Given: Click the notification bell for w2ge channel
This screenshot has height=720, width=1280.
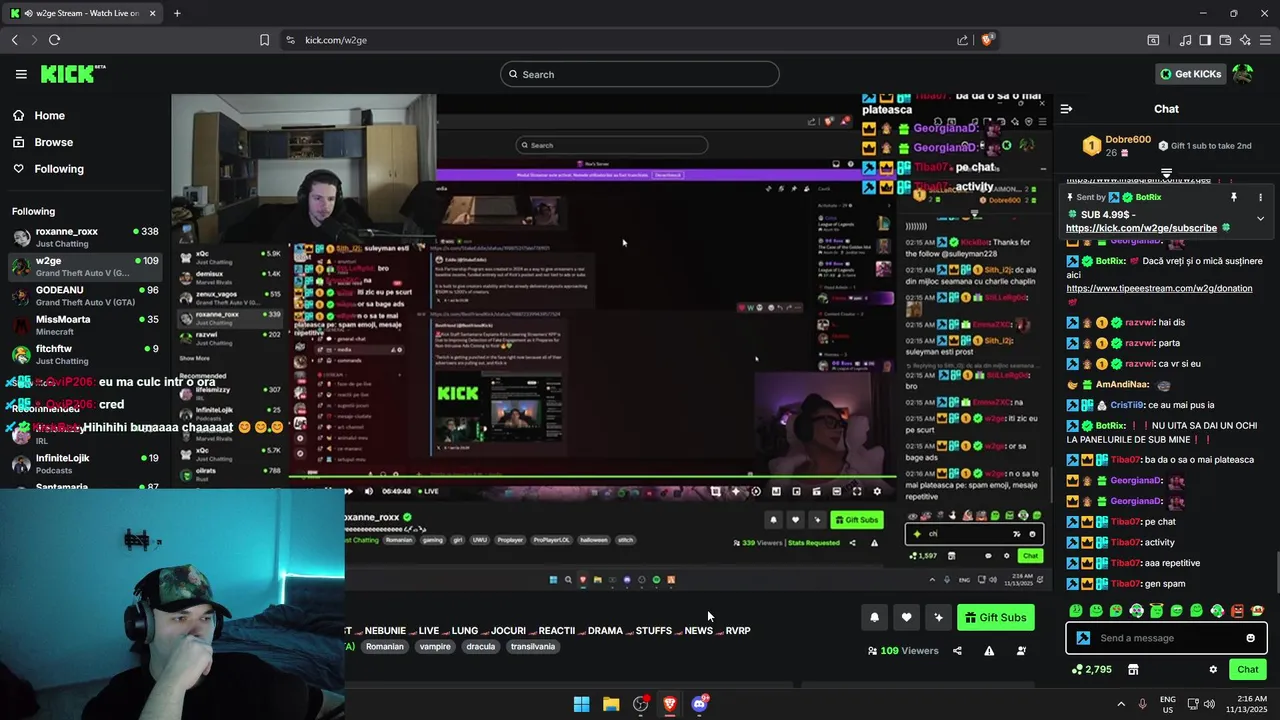Looking at the screenshot, I should coord(874,617).
